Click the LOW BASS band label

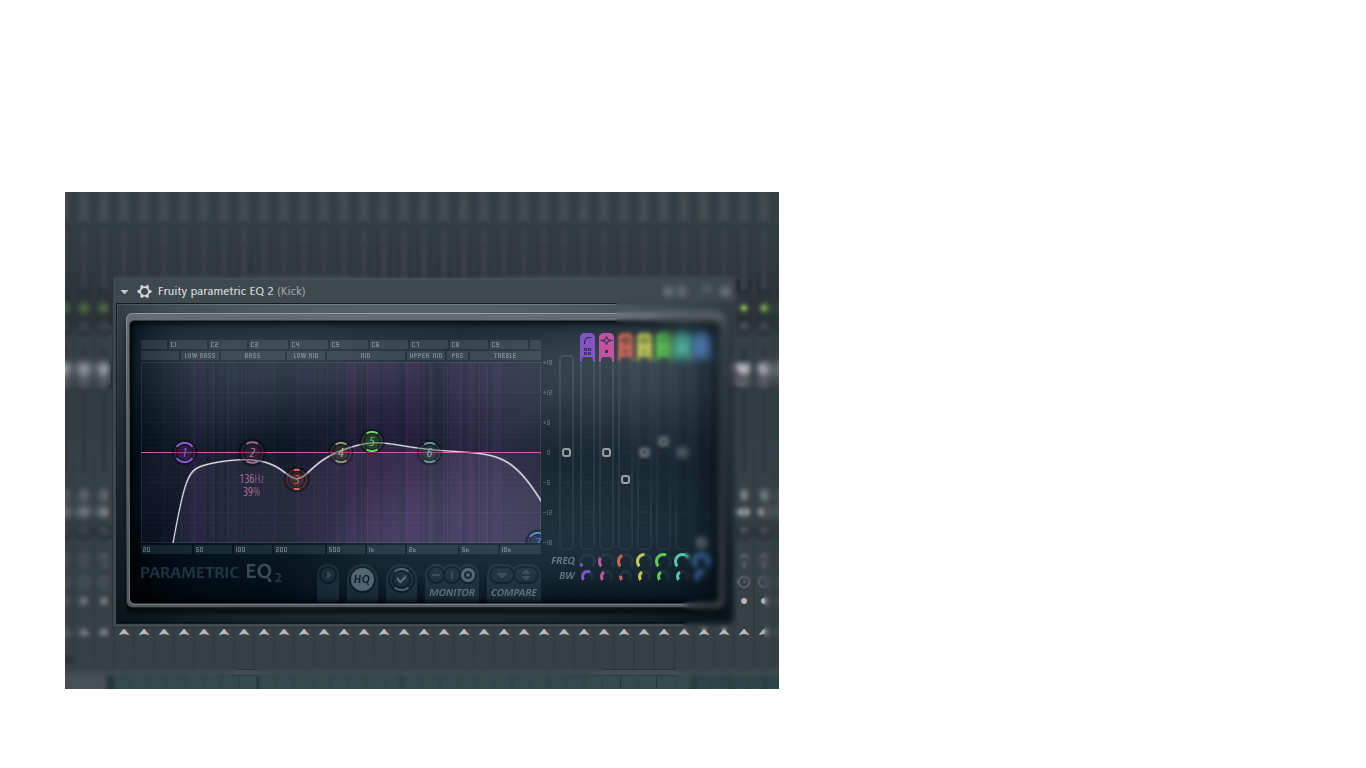pos(200,356)
